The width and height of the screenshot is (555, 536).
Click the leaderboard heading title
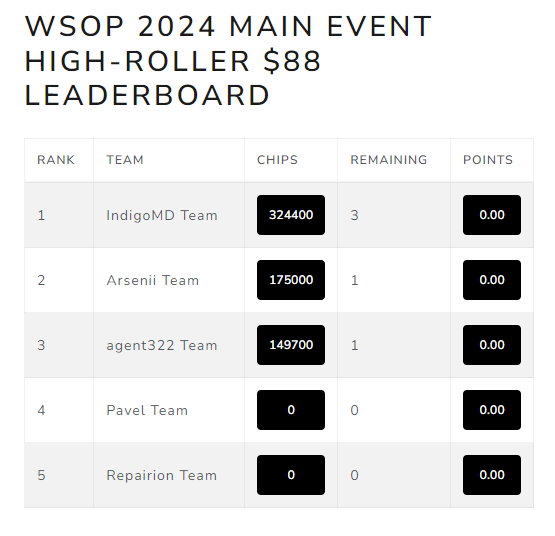pos(228,61)
